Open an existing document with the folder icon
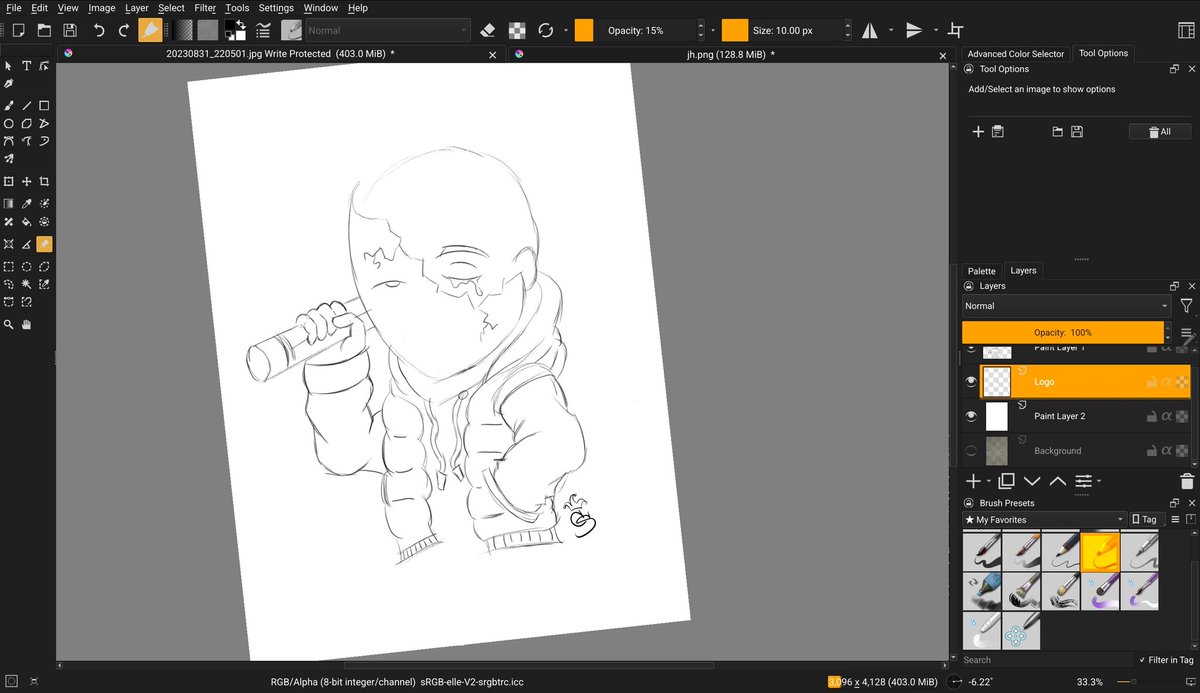The image size is (1200, 693). (44, 31)
